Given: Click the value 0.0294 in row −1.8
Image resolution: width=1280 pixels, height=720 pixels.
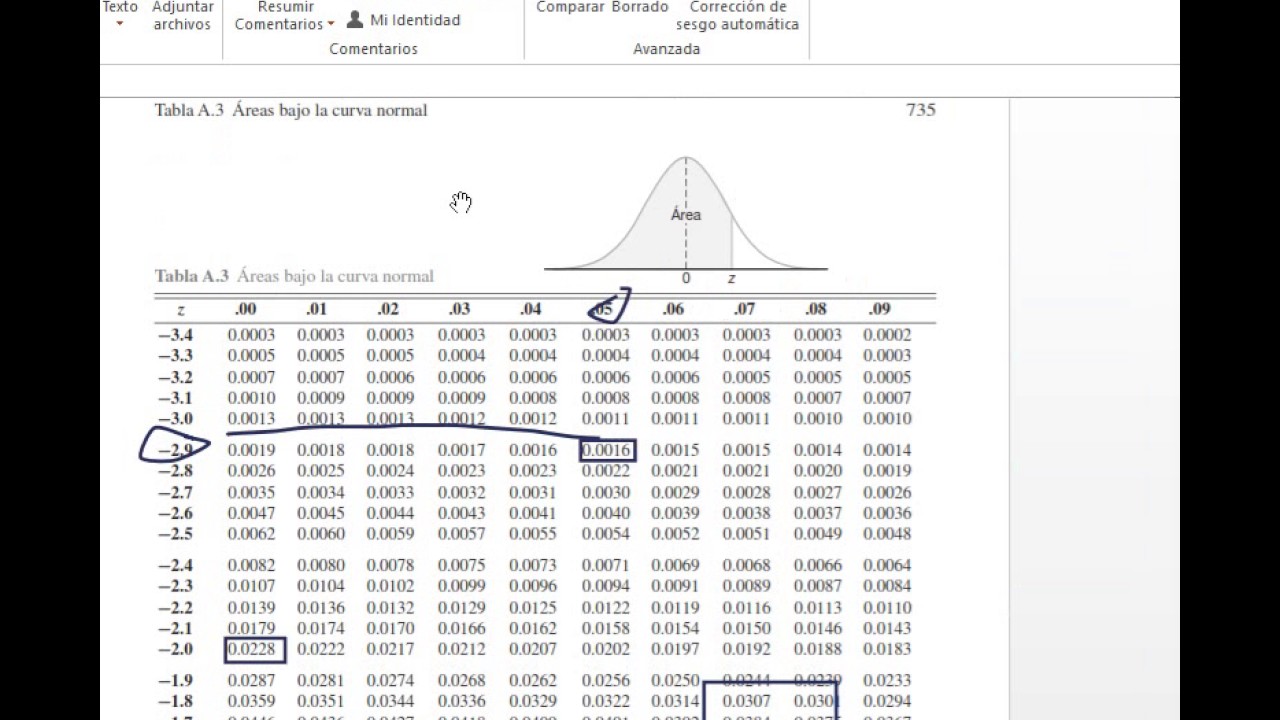Looking at the screenshot, I should pos(888,702).
